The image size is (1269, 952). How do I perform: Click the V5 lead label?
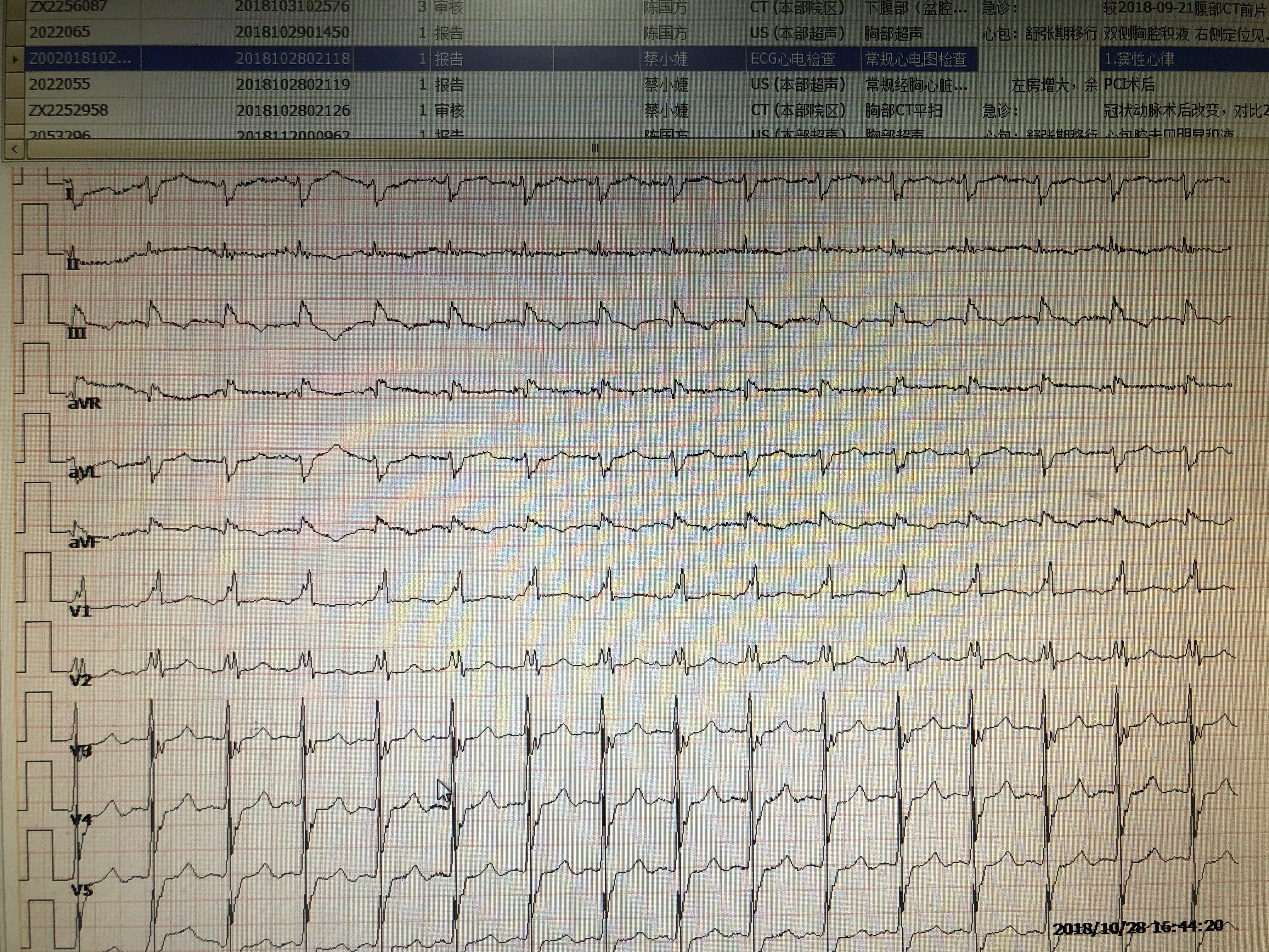(x=81, y=889)
